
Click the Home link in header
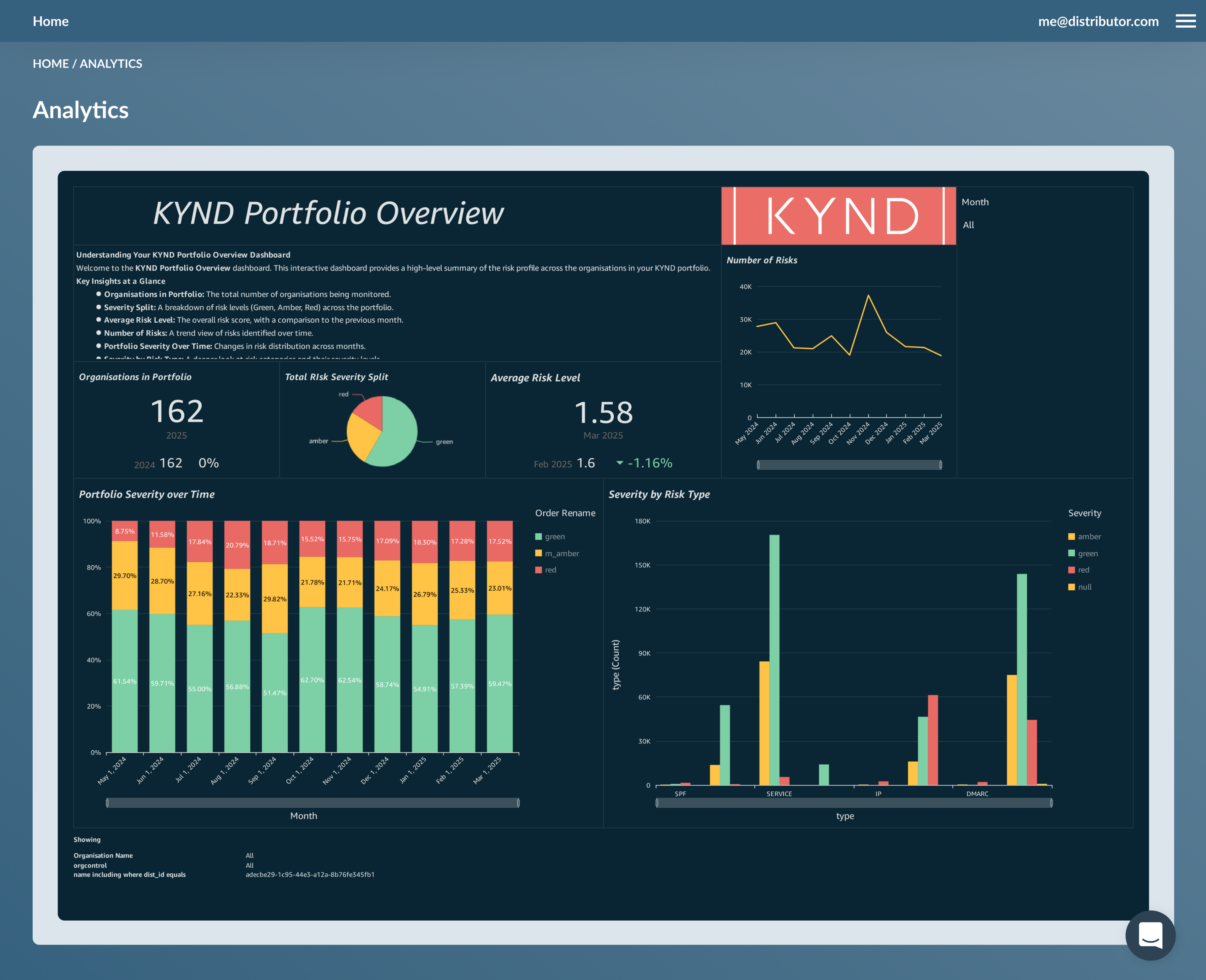point(51,21)
